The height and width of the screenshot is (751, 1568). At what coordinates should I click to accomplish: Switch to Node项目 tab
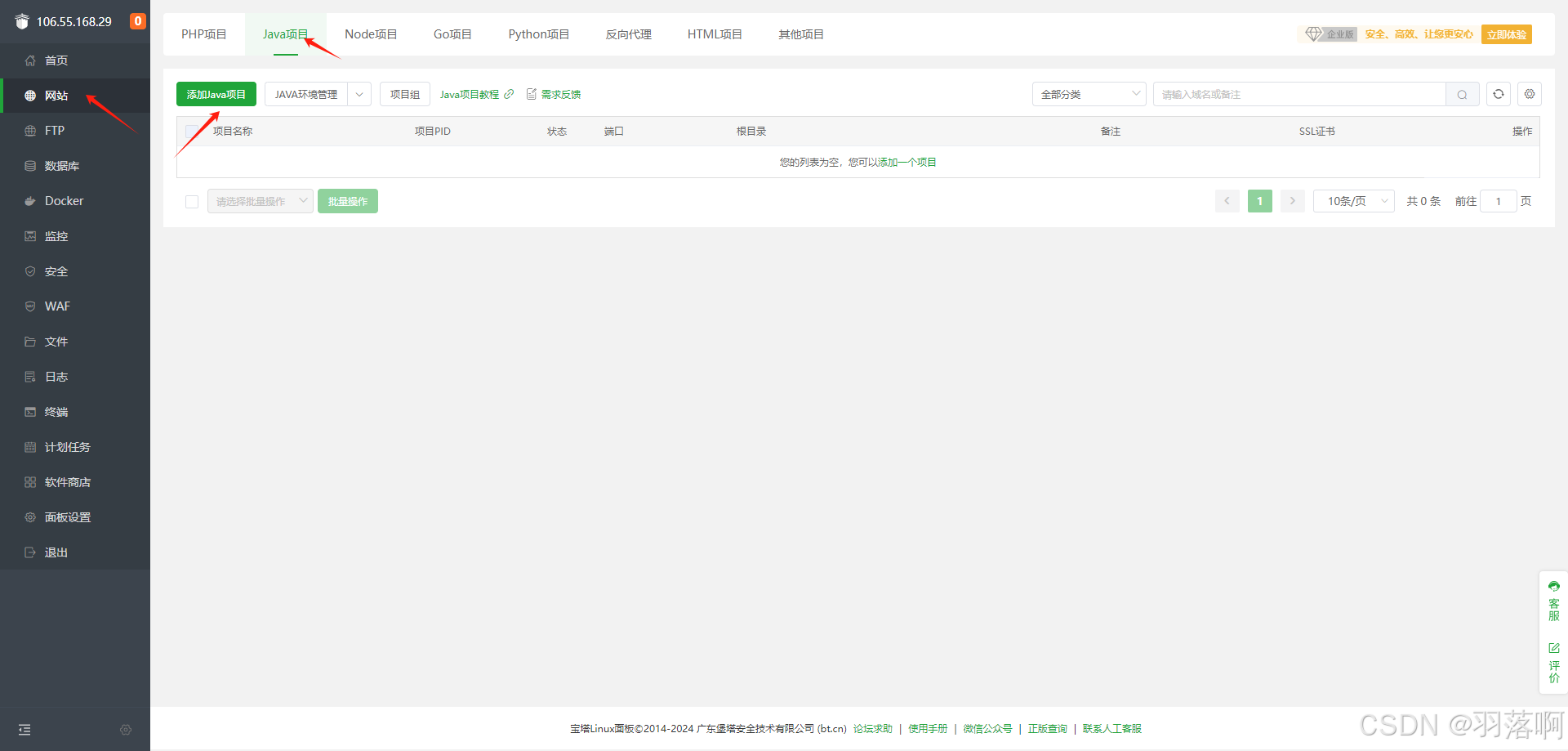point(371,34)
